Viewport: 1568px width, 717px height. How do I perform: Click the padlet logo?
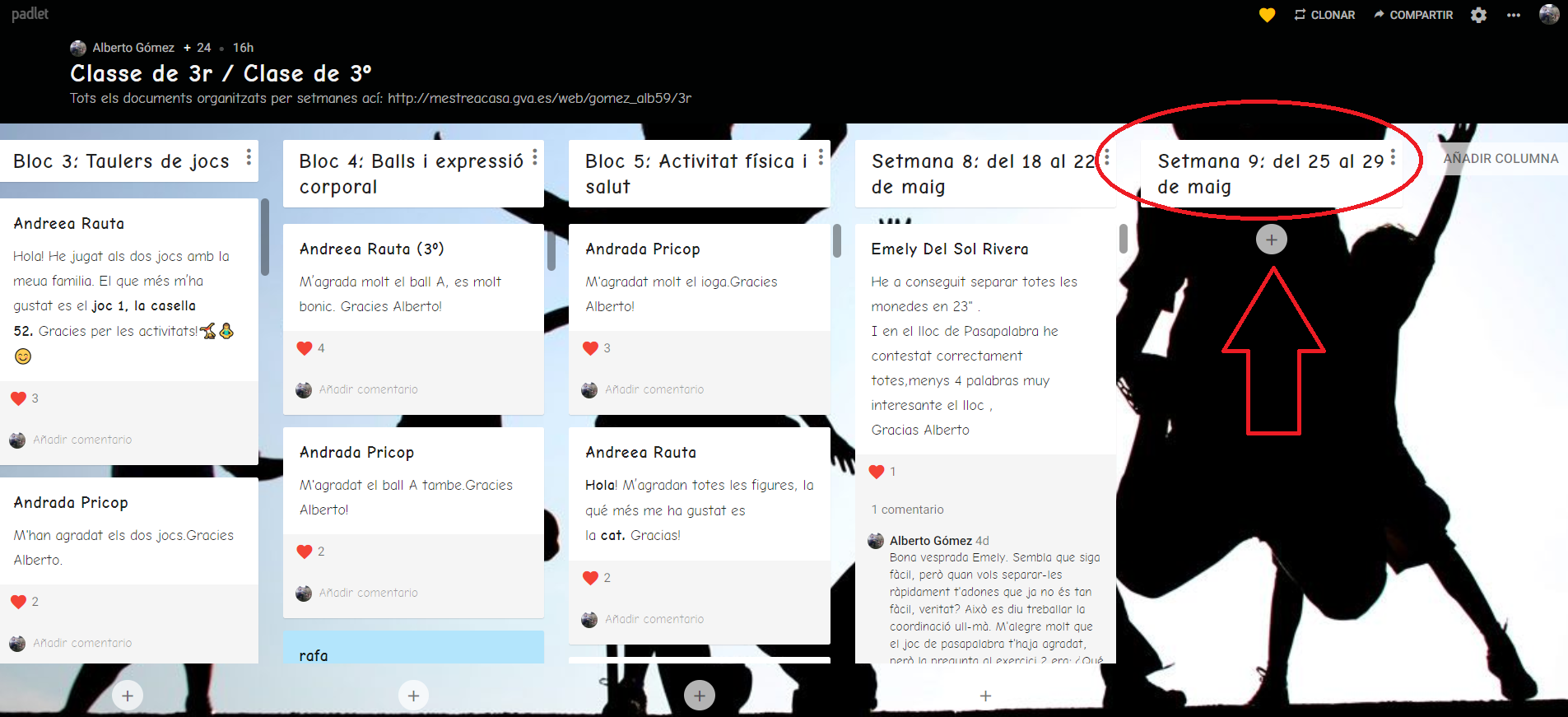click(x=30, y=14)
